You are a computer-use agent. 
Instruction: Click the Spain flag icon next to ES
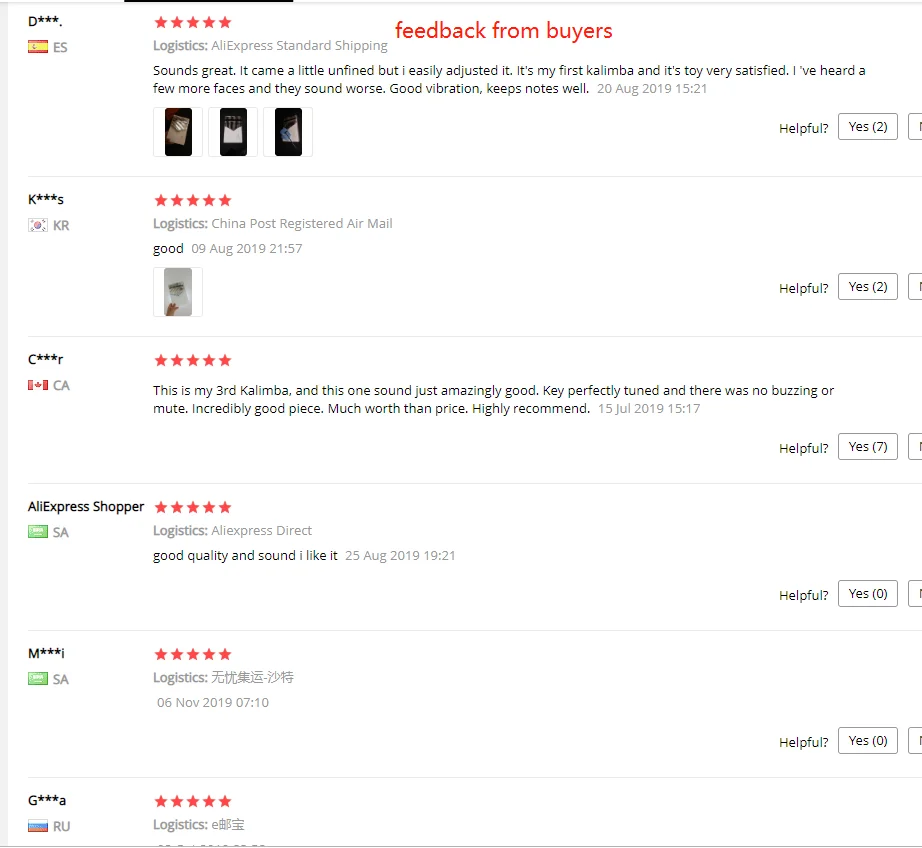pyautogui.click(x=38, y=47)
